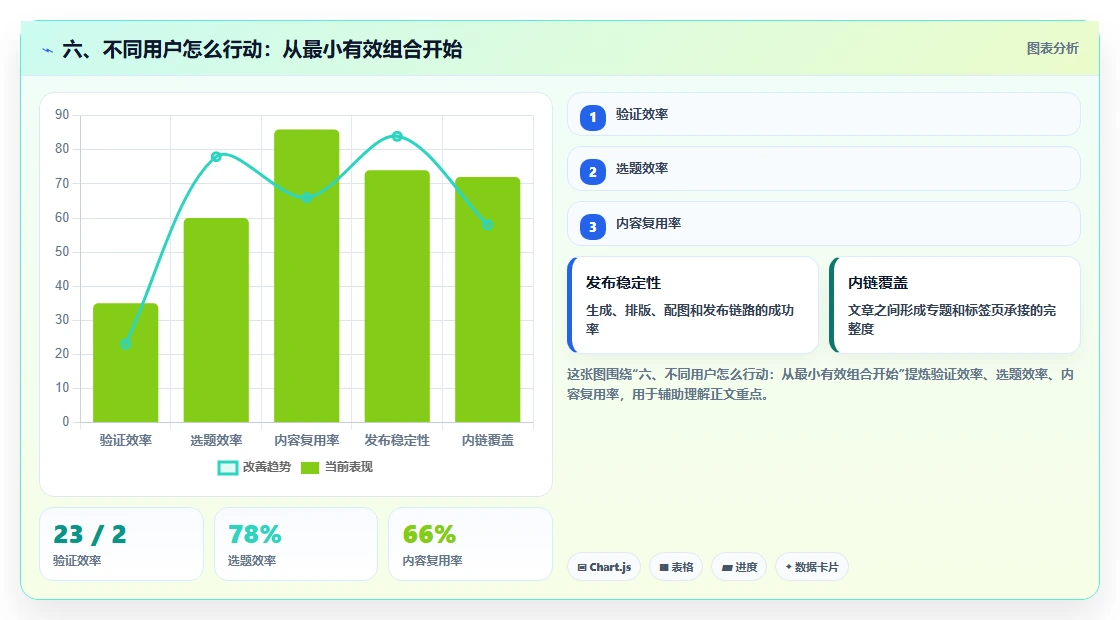Click the 内容复用率 x-axis label

[x=306, y=440]
